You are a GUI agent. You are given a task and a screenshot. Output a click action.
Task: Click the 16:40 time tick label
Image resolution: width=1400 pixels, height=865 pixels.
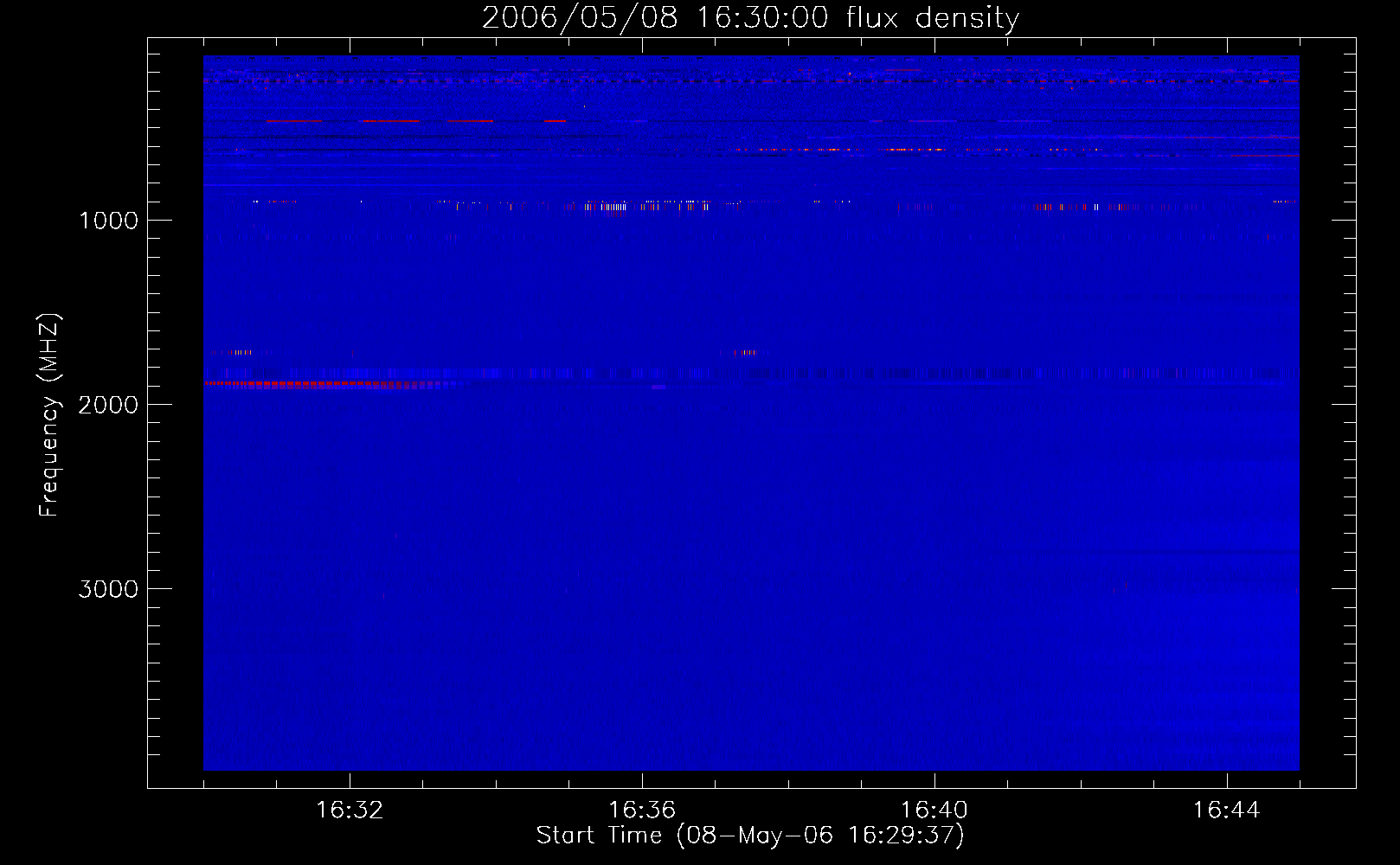tap(934, 811)
